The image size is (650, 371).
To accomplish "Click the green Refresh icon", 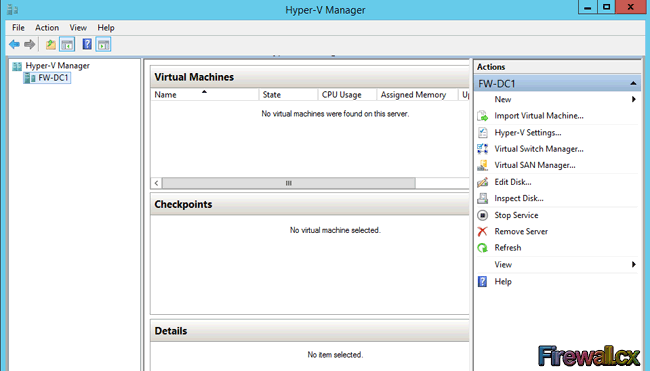I will pos(483,248).
